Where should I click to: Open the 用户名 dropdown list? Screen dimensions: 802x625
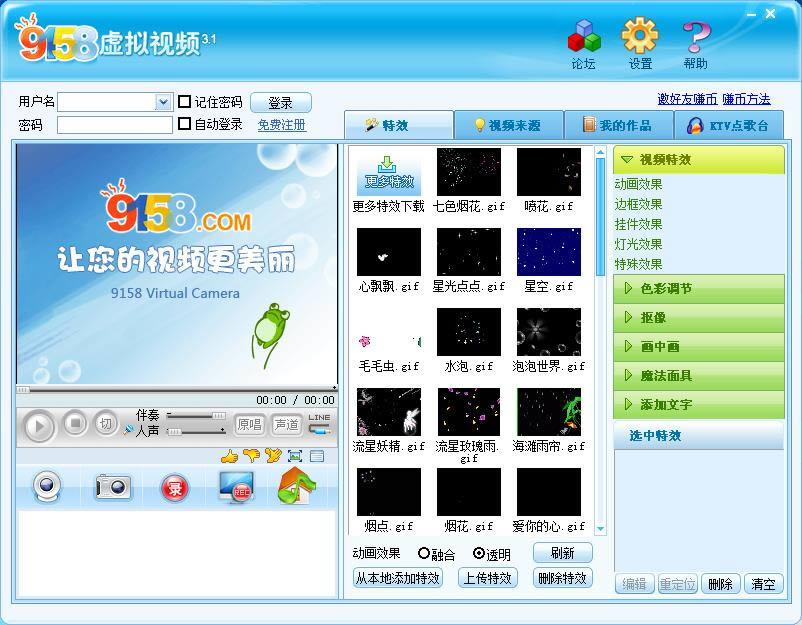click(163, 102)
